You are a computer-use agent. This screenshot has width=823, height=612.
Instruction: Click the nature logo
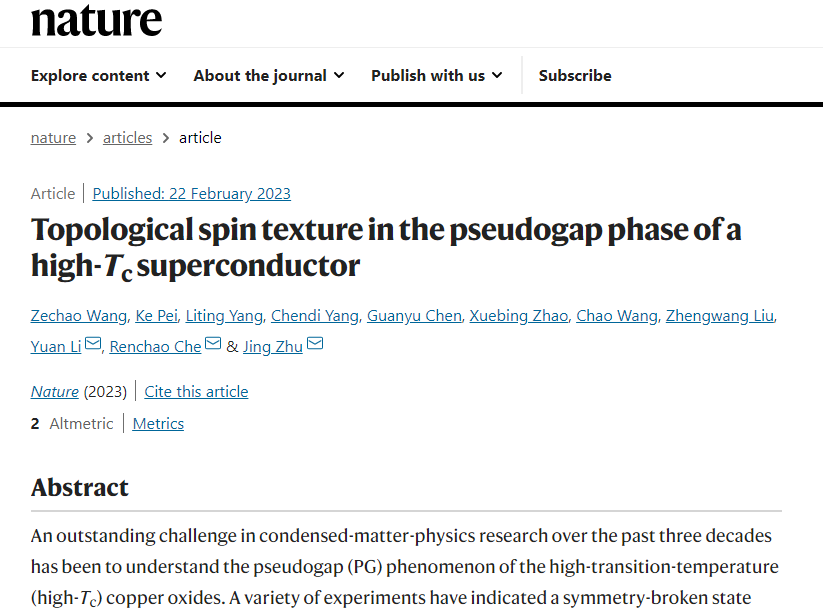pos(97,21)
